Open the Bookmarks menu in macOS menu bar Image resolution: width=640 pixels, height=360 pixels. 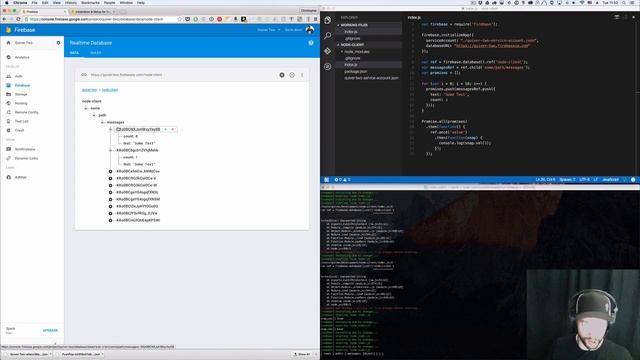tap(90, 2)
